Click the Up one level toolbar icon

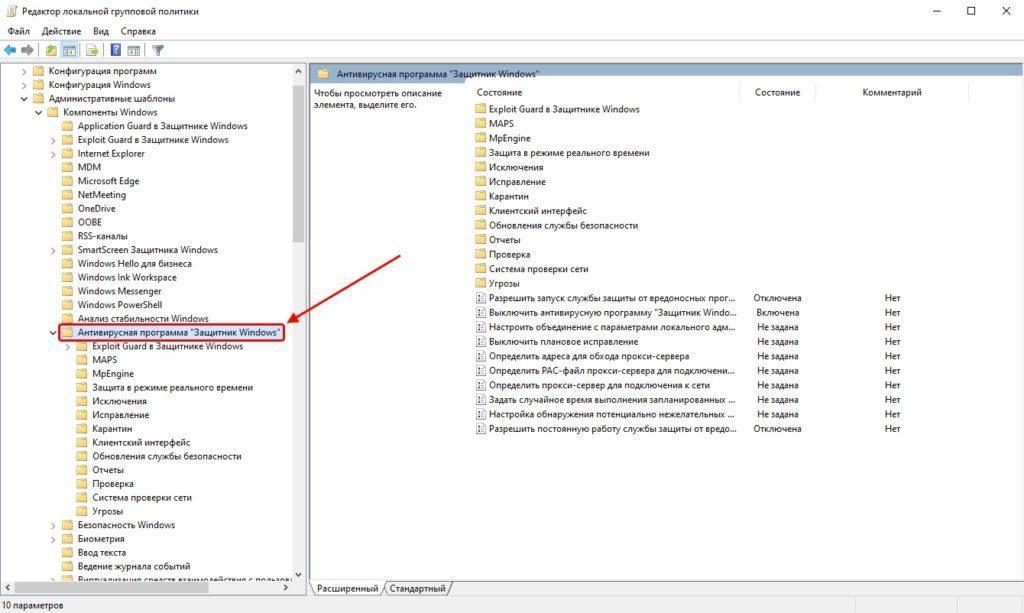(51, 50)
